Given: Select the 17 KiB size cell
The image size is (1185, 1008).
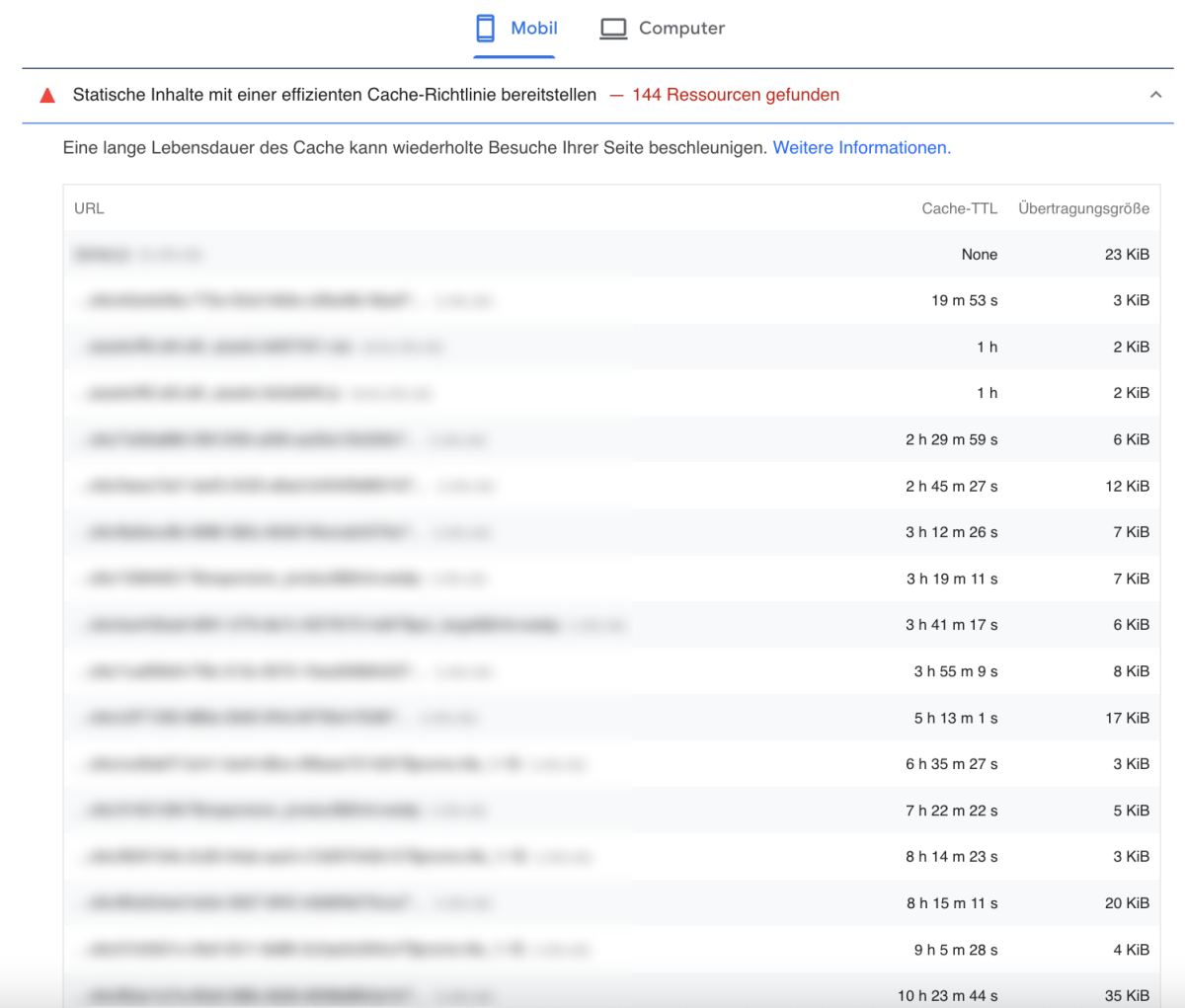Looking at the screenshot, I should (x=1127, y=718).
